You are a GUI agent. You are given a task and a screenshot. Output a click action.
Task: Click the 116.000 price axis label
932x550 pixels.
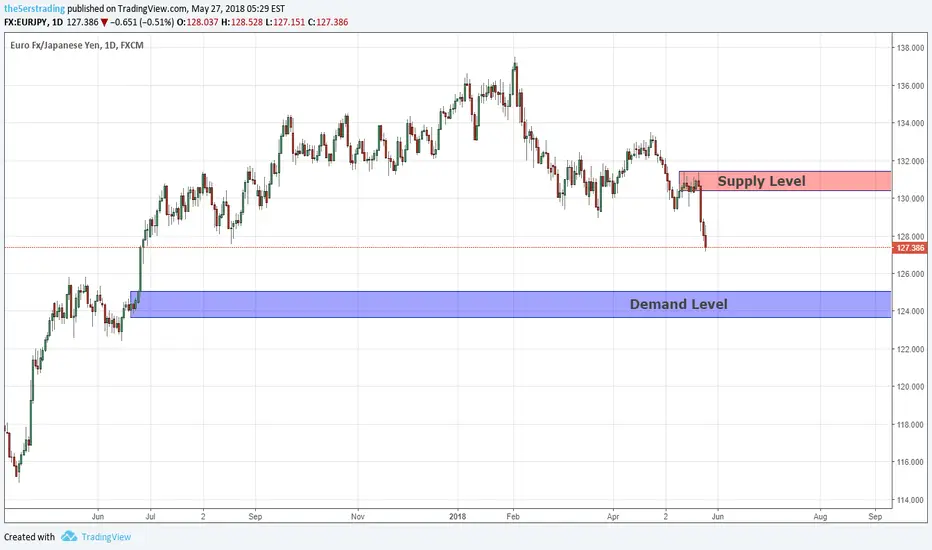[911, 462]
